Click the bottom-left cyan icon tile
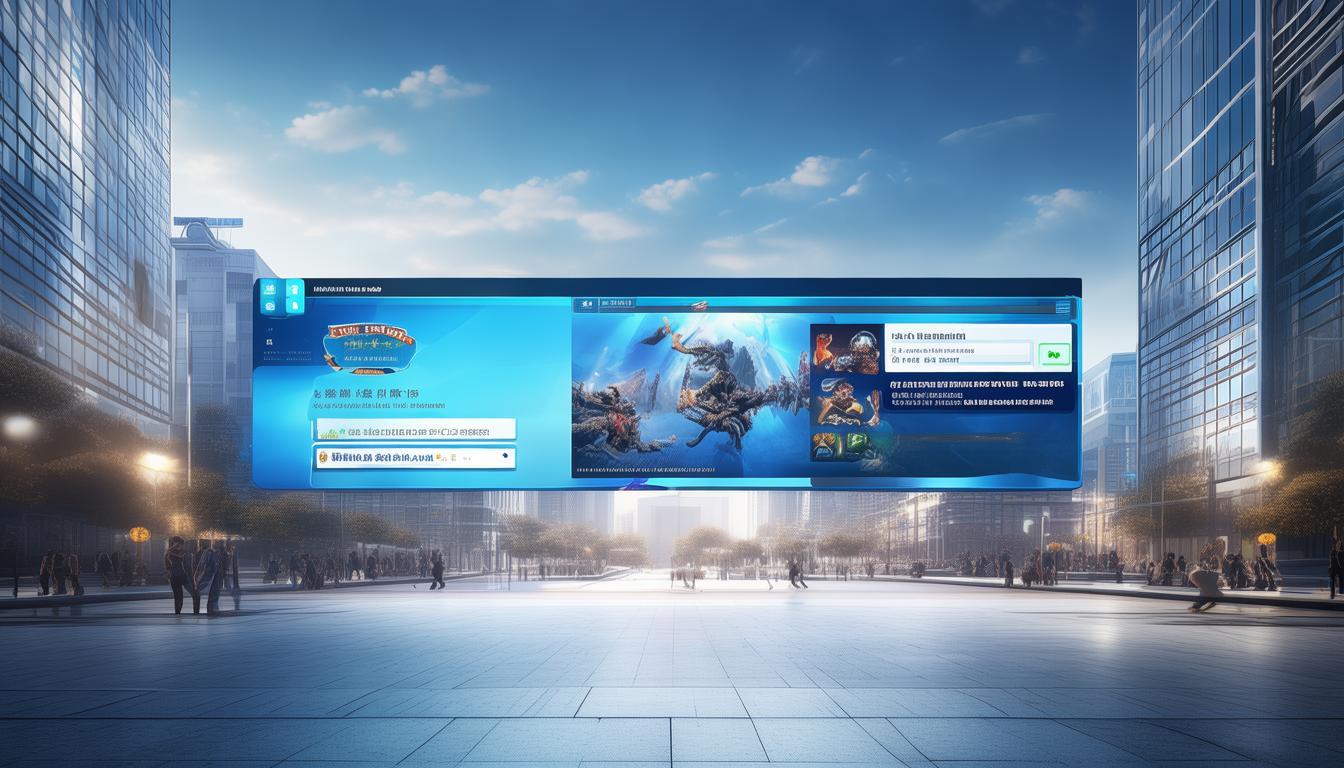The width and height of the screenshot is (1344, 768). 269,307
